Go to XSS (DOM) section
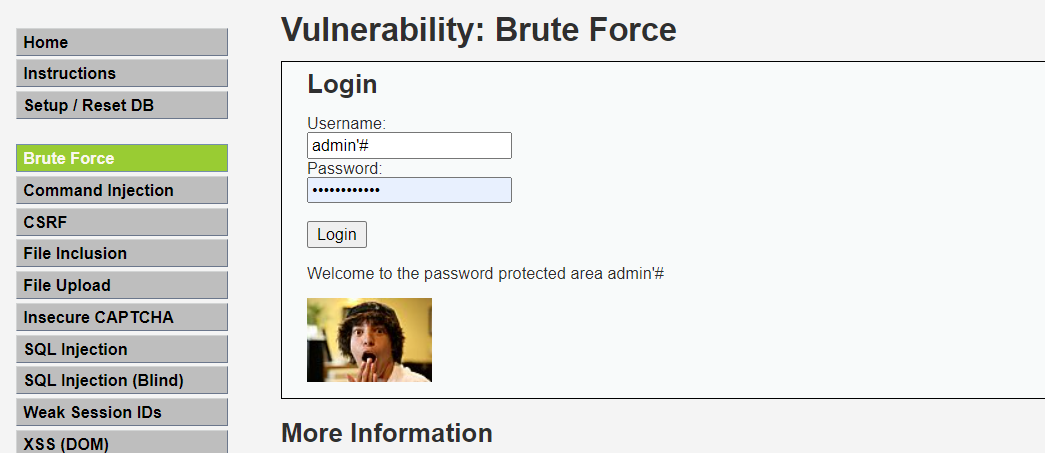The width and height of the screenshot is (1045, 453). [121, 443]
